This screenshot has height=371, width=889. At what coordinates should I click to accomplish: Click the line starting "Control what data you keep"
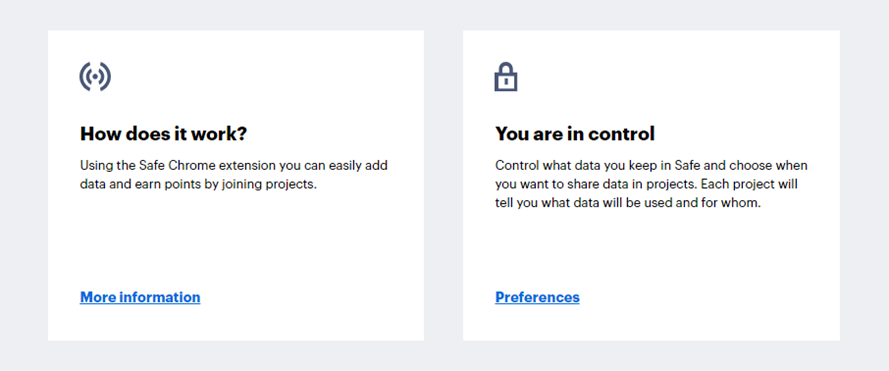point(651,166)
